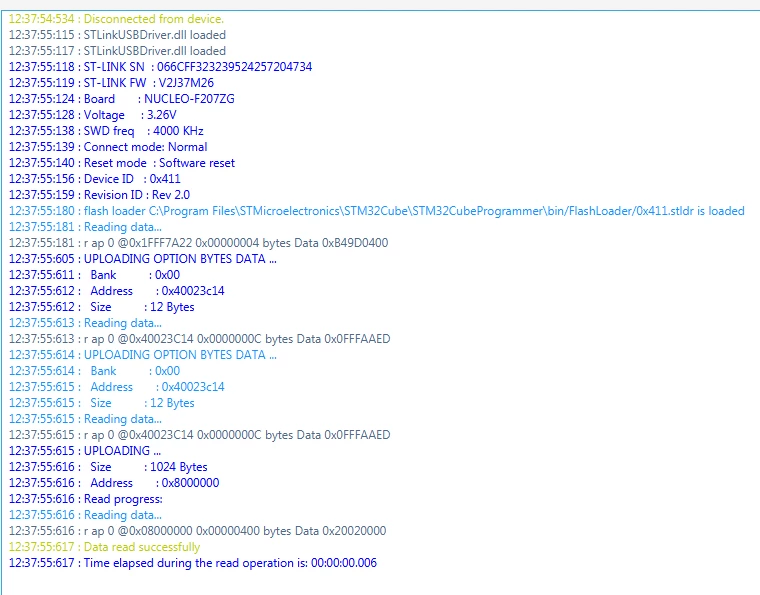The height and width of the screenshot is (595, 760).
Task: Select the 'Time elapsed during the read operation' line
Action: click(193, 563)
